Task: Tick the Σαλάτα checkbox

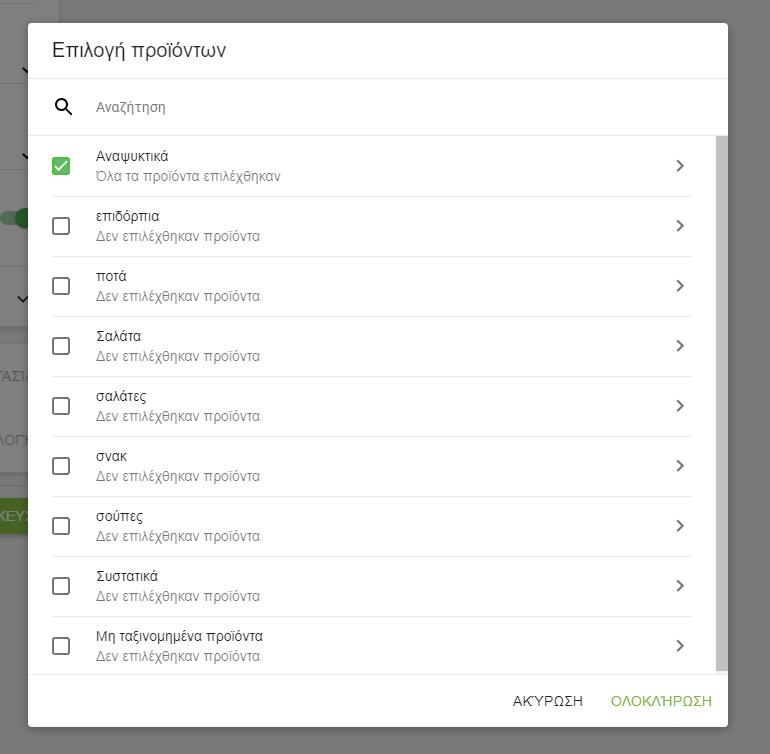Action: pyautogui.click(x=61, y=346)
